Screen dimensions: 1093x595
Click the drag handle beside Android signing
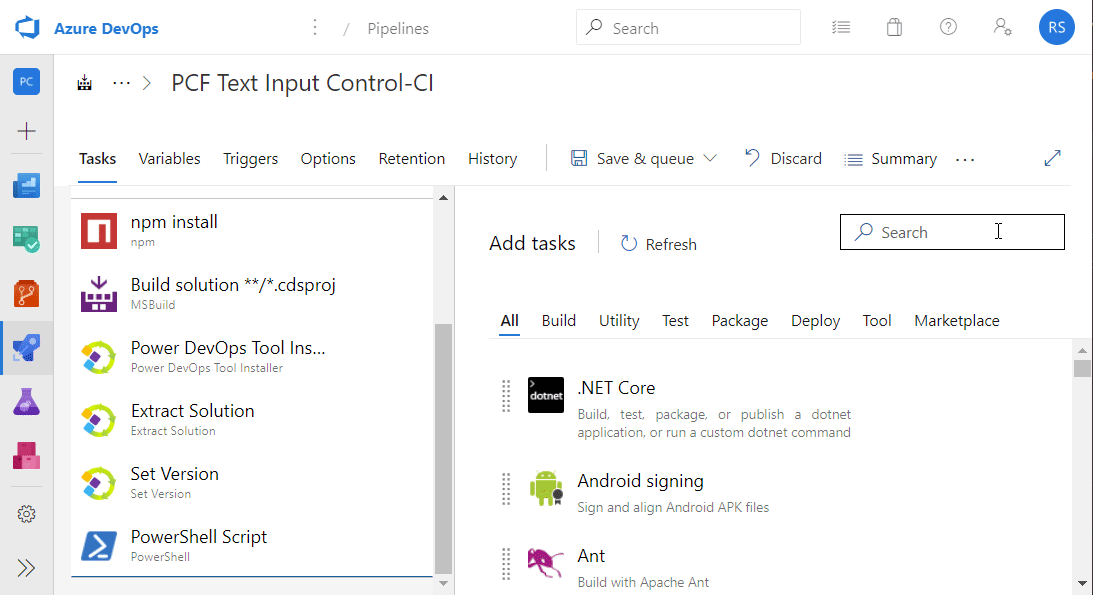pos(506,488)
